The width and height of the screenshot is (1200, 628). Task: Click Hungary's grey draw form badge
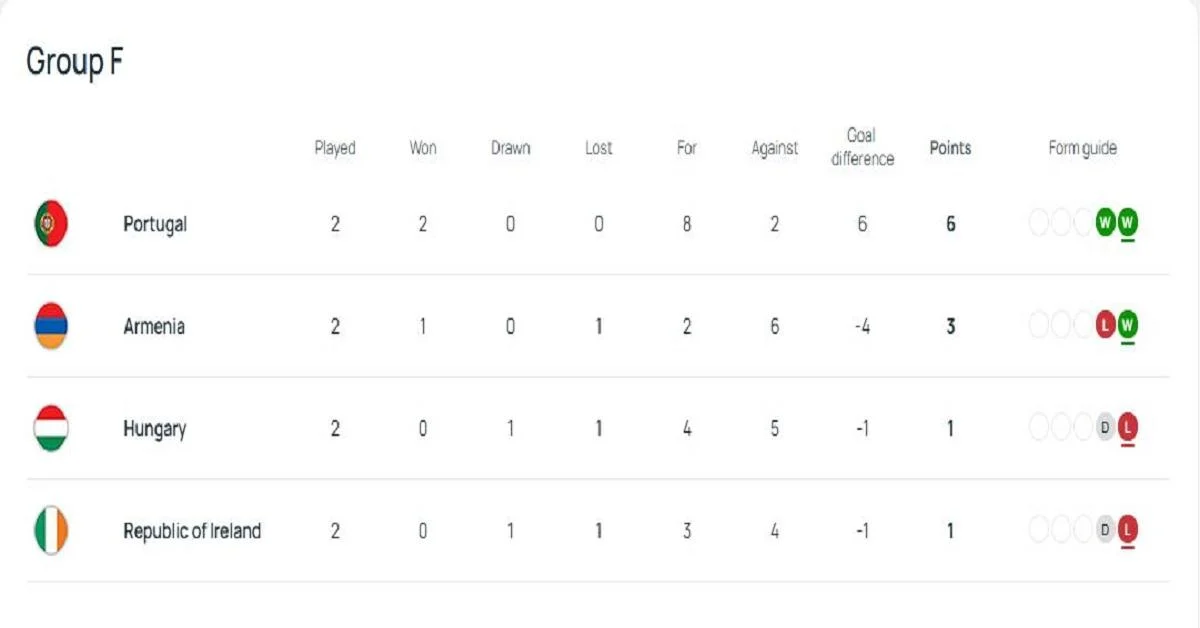click(1105, 428)
